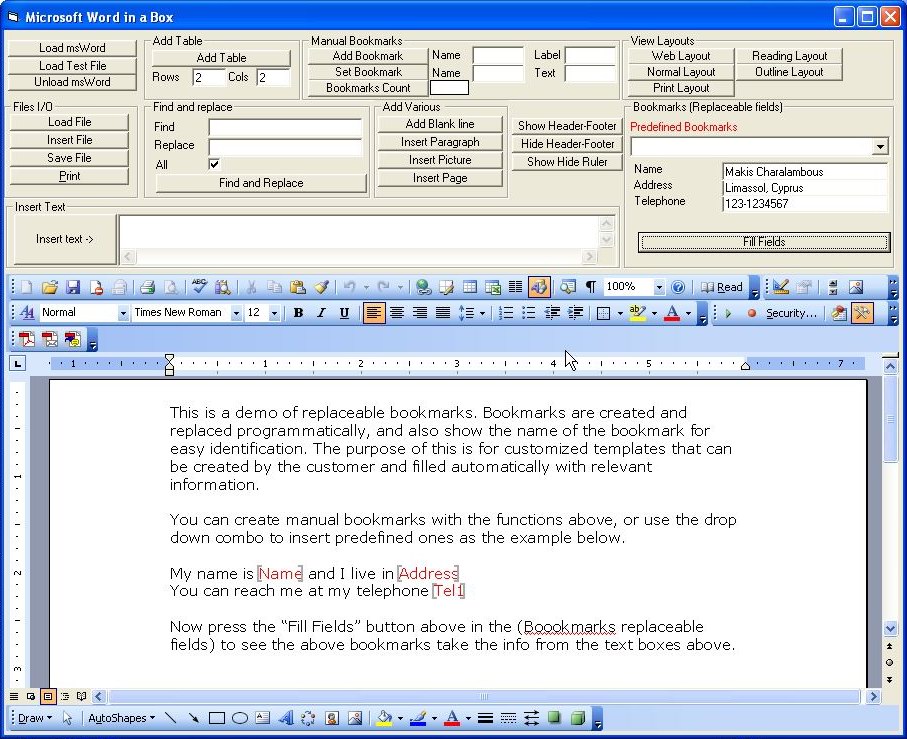Choose the Oval shape drawing tool
This screenshot has width=907, height=739.
click(x=240, y=718)
